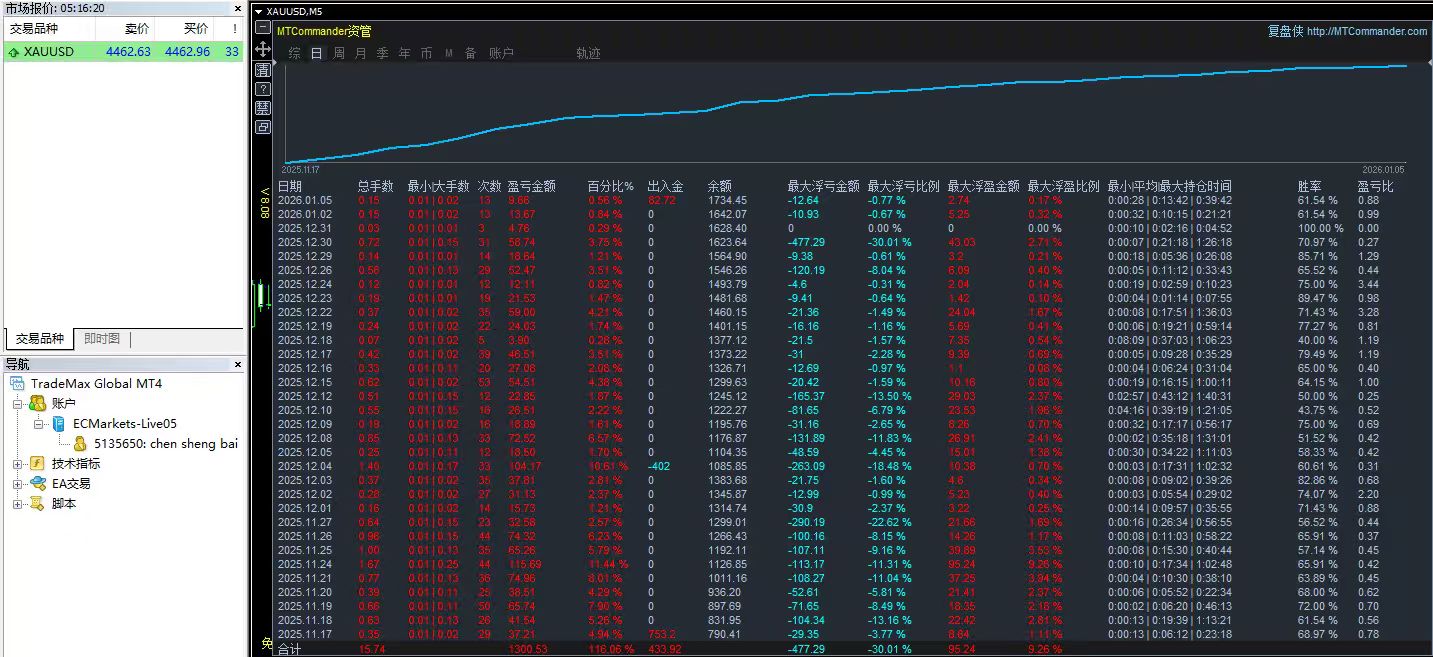Click the 最大浮亏金额 column header
This screenshot has width=1433, height=657.
pyautogui.click(x=823, y=186)
